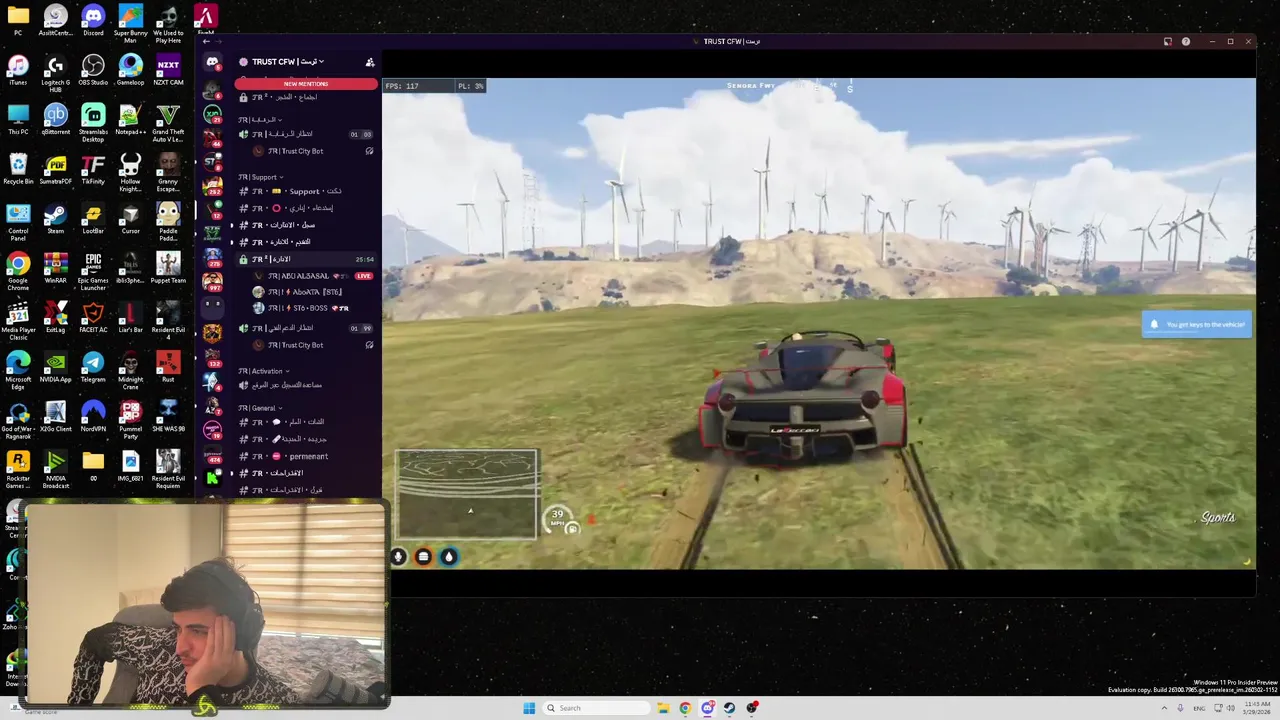Select the iTunes desktop icon
Screen dimensions: 1280x720
pos(18,69)
